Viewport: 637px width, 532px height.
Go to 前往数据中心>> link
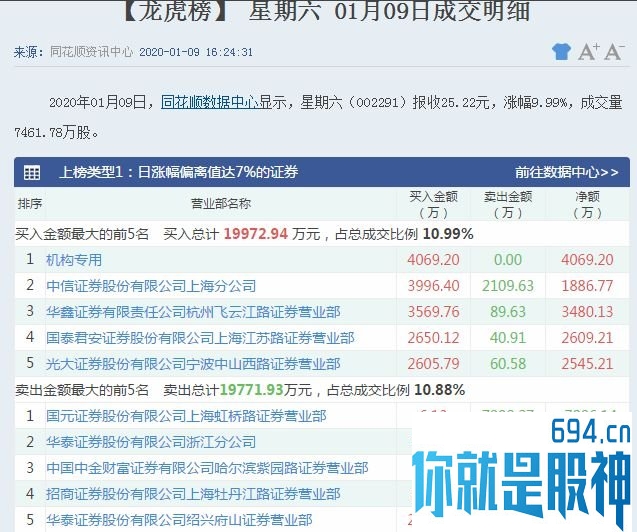pyautogui.click(x=567, y=172)
